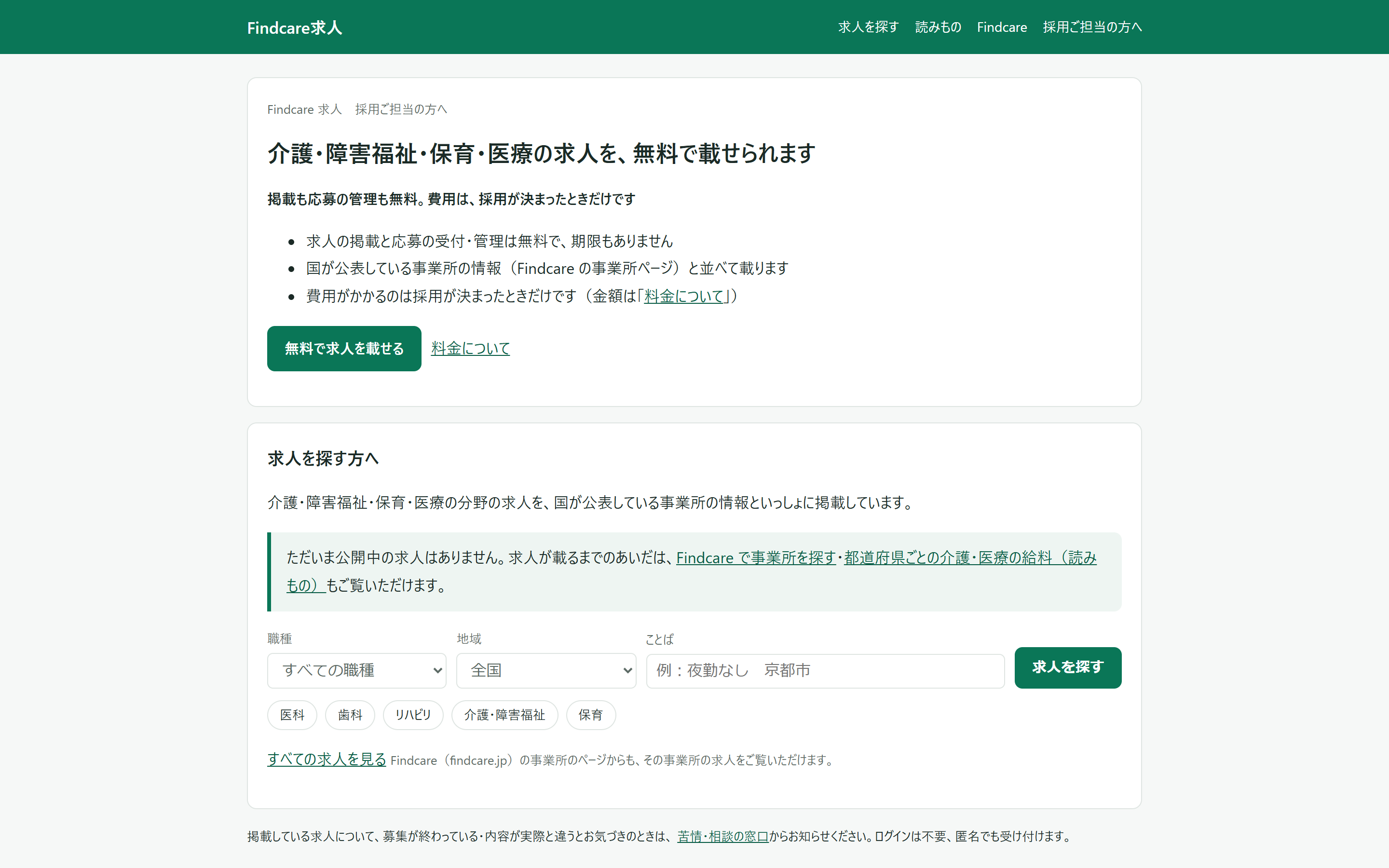
Task: Open 都道府県ごとの介護・医療の給料 link
Action: click(x=970, y=557)
